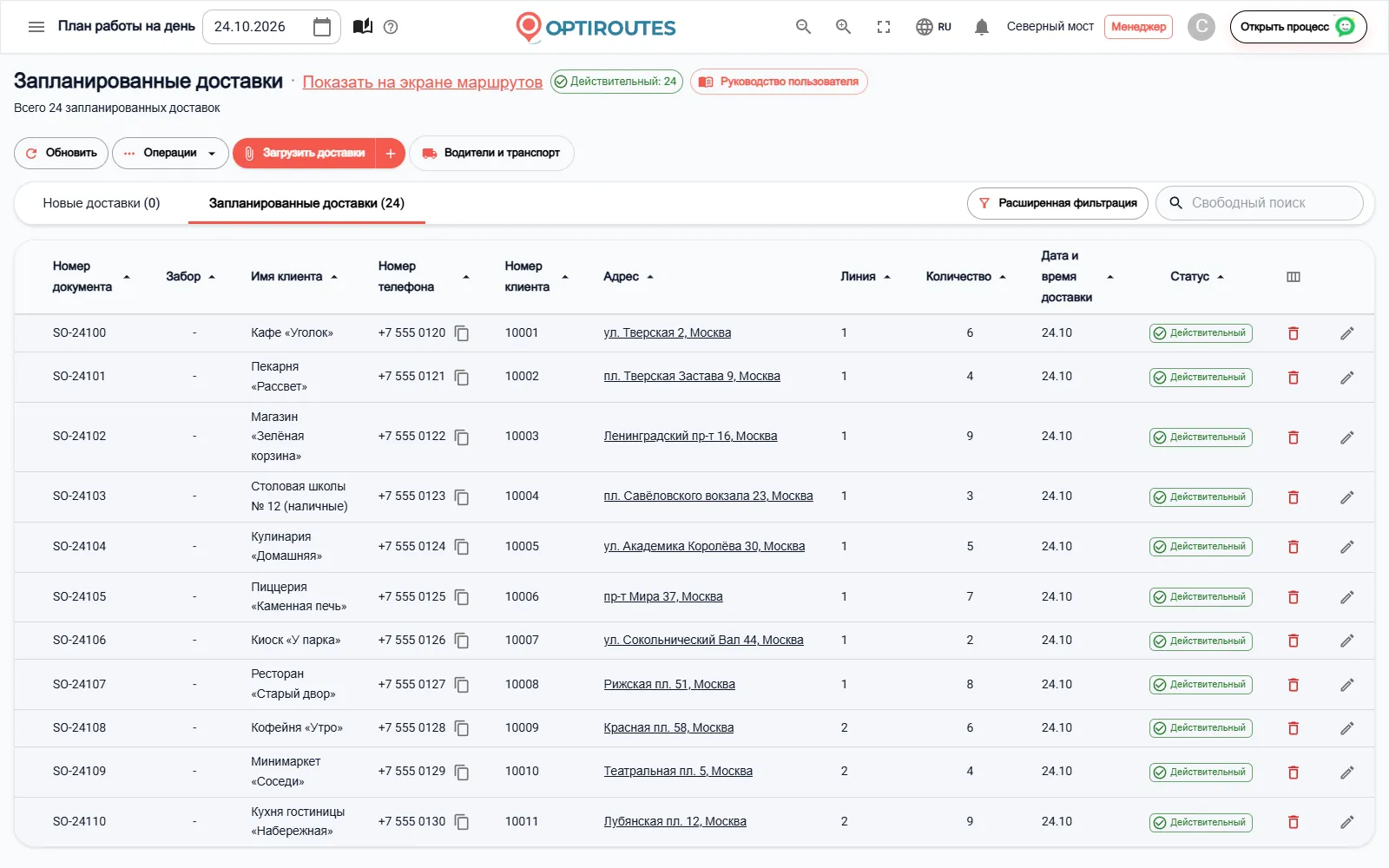
Task: Toggle fullscreen mode icon
Action: click(x=884, y=27)
